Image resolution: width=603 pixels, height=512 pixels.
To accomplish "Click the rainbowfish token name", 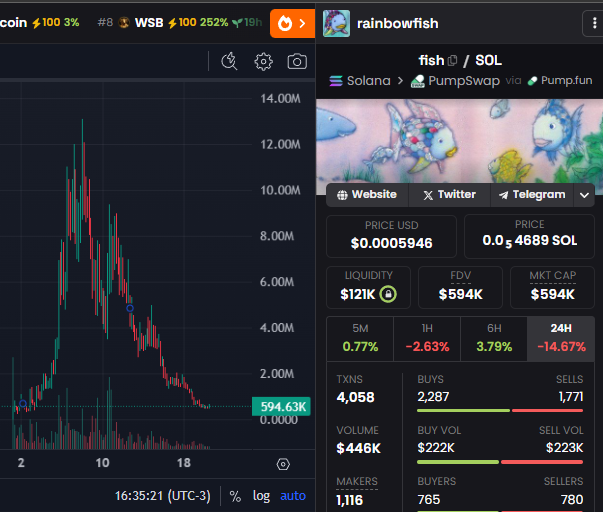I will click(x=398, y=23).
